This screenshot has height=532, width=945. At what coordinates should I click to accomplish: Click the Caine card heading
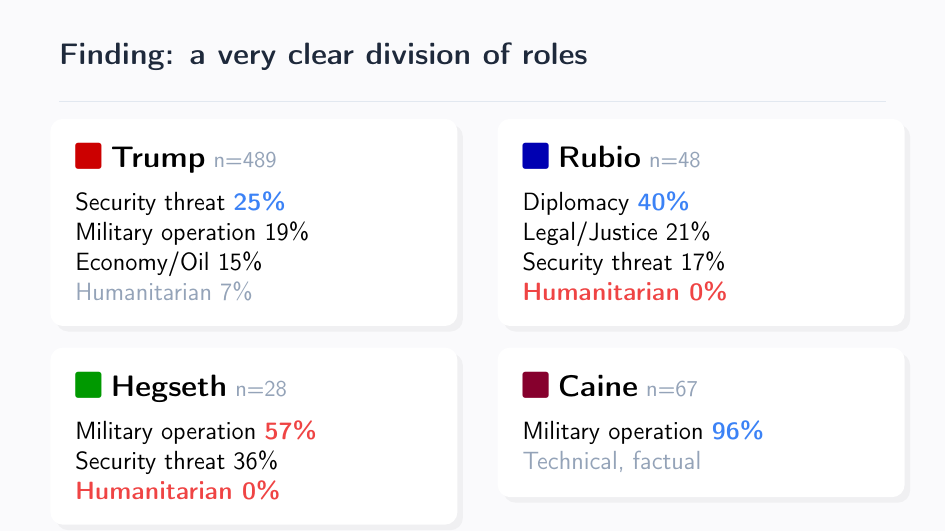(598, 386)
